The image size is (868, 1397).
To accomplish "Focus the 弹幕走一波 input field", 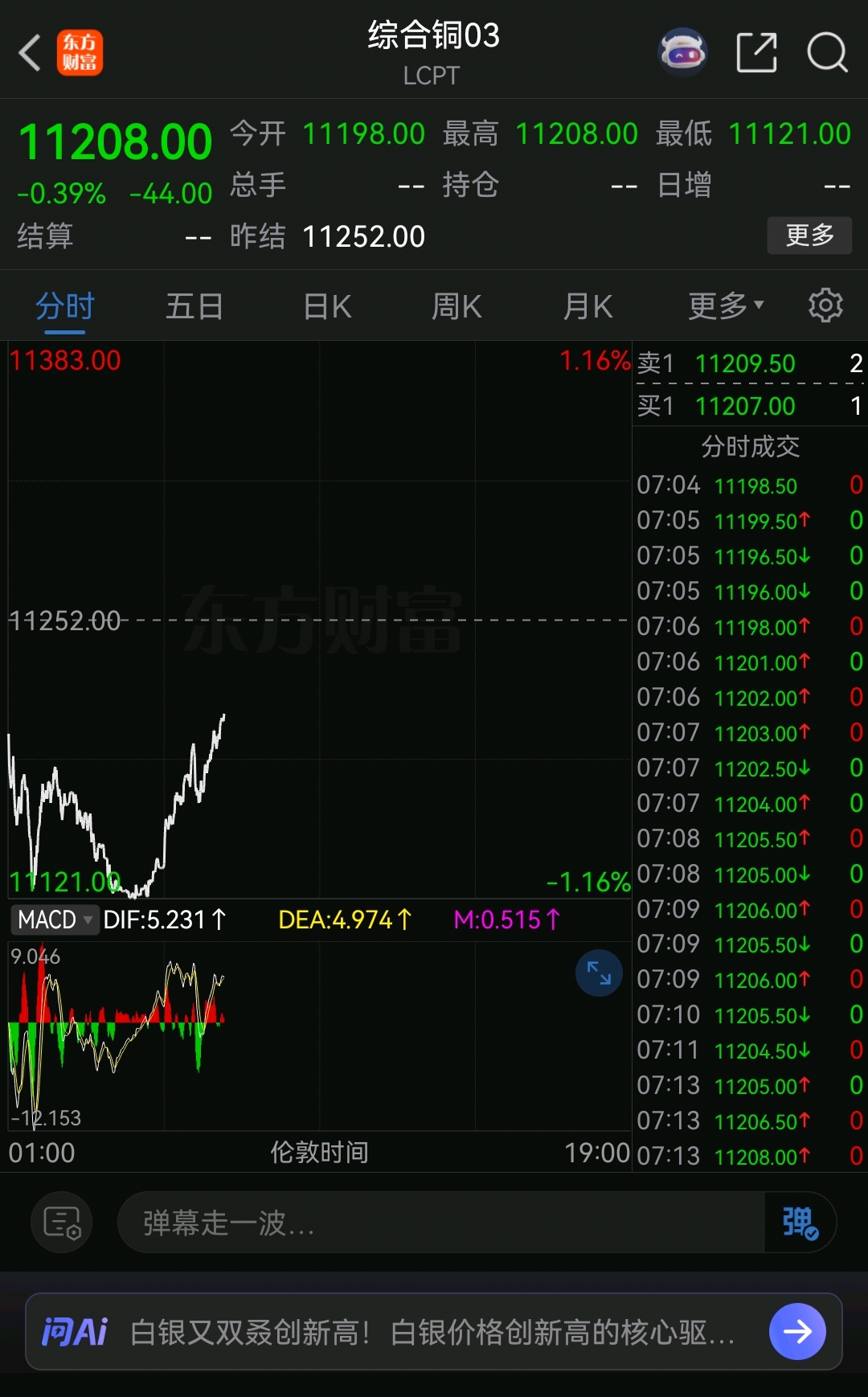I will click(440, 1223).
